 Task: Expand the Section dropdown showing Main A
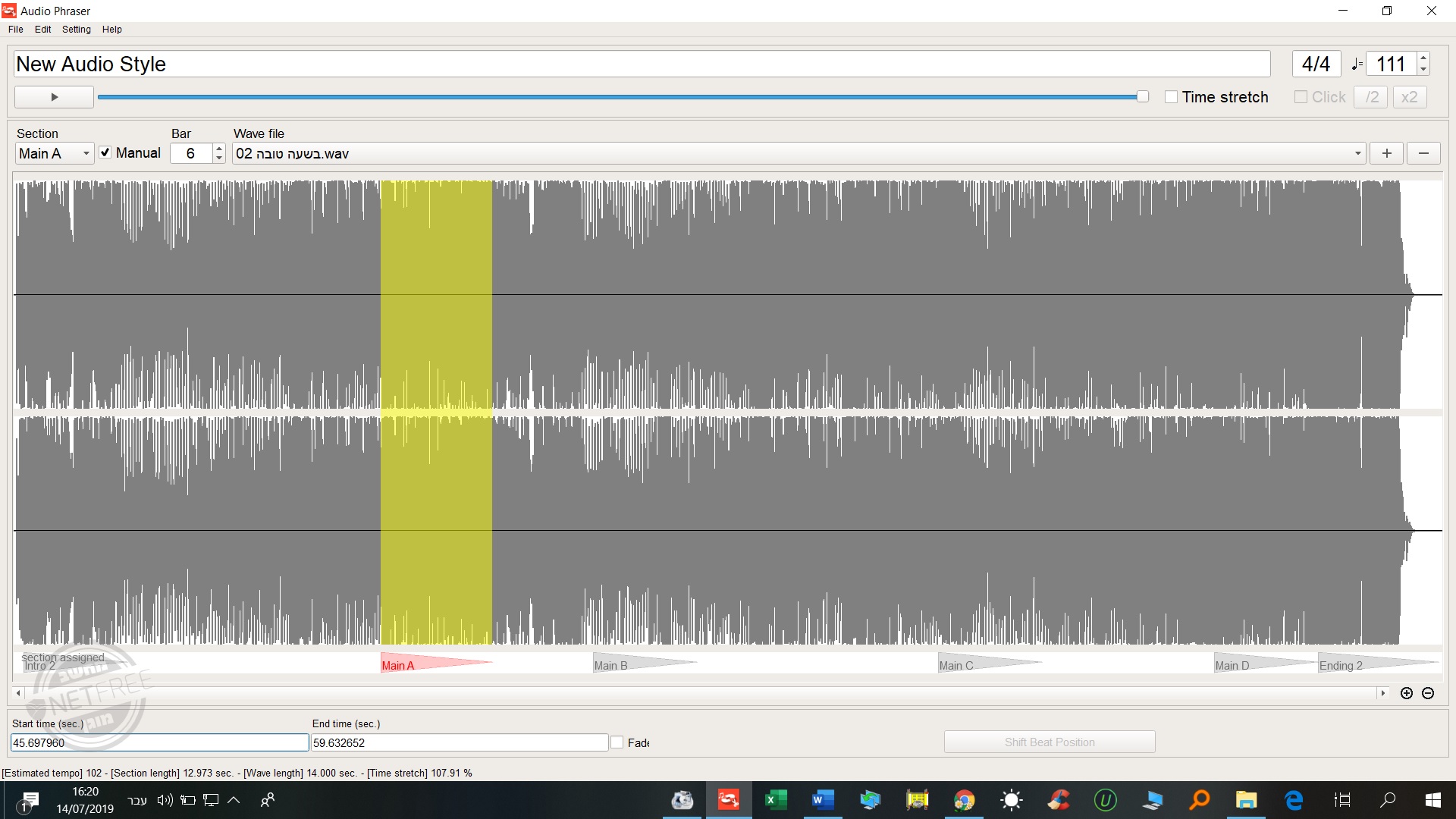[86, 153]
